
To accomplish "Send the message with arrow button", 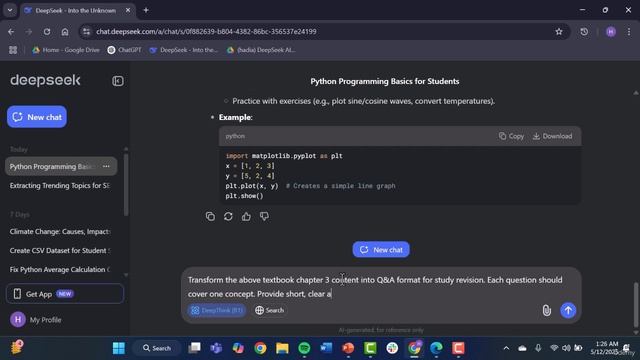I will coord(568,311).
